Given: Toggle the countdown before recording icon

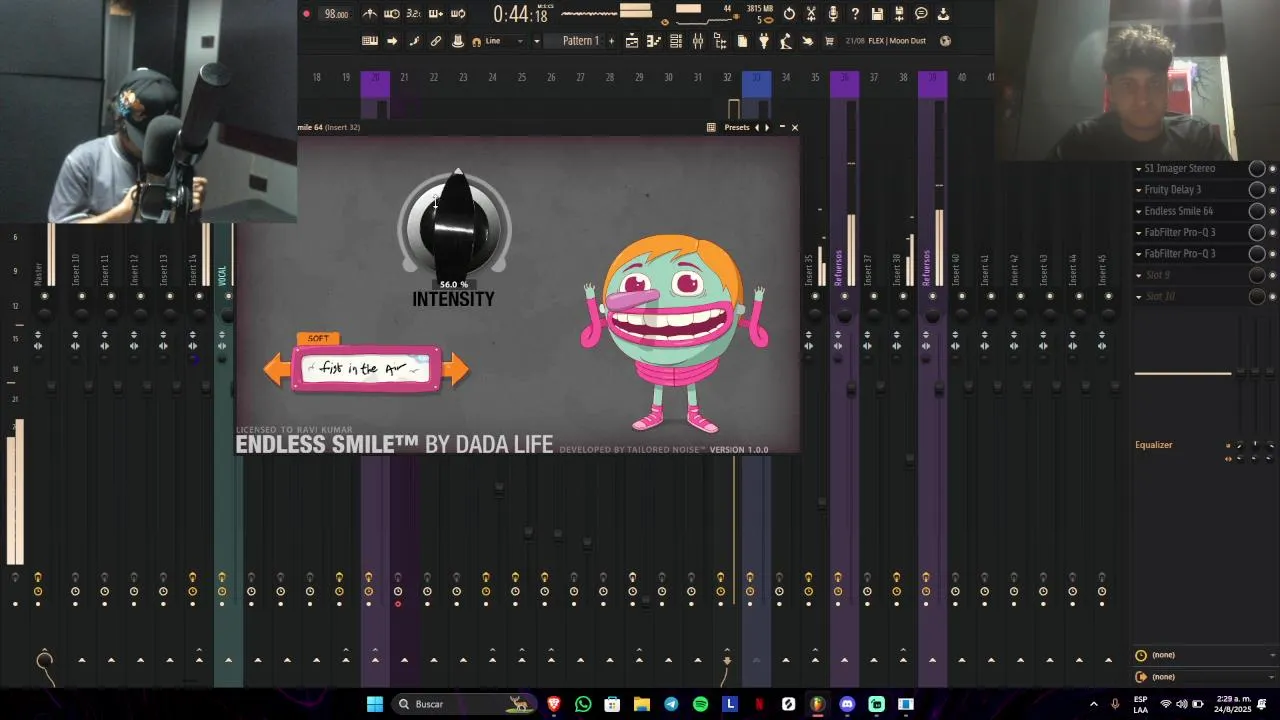Looking at the screenshot, I should coord(414,14).
